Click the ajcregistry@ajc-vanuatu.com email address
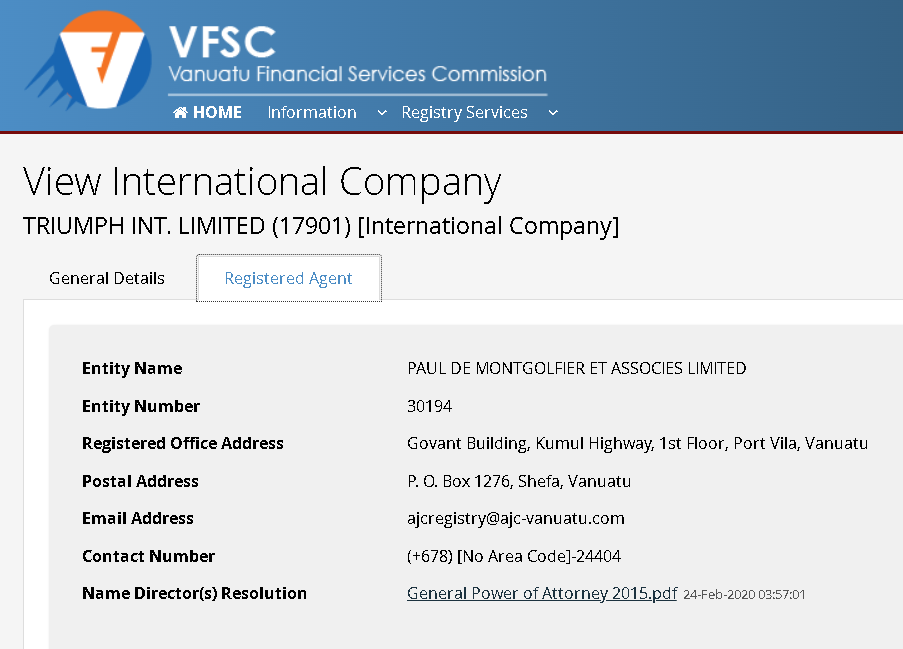The height and width of the screenshot is (649, 903). [x=515, y=518]
